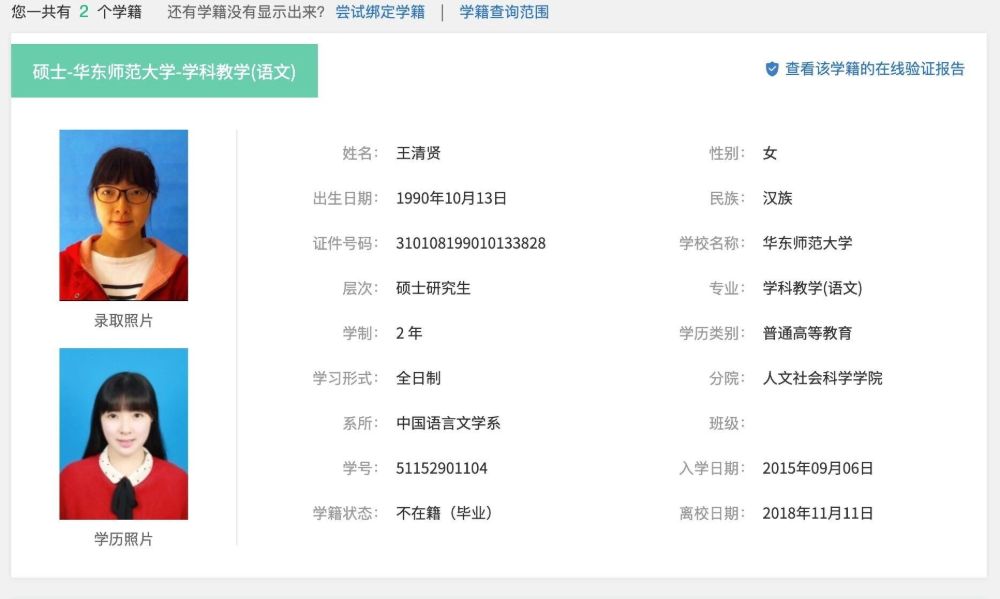Screen dimensions: 1000x599
Task: Click the 证件号码 field label
Action: [345, 243]
